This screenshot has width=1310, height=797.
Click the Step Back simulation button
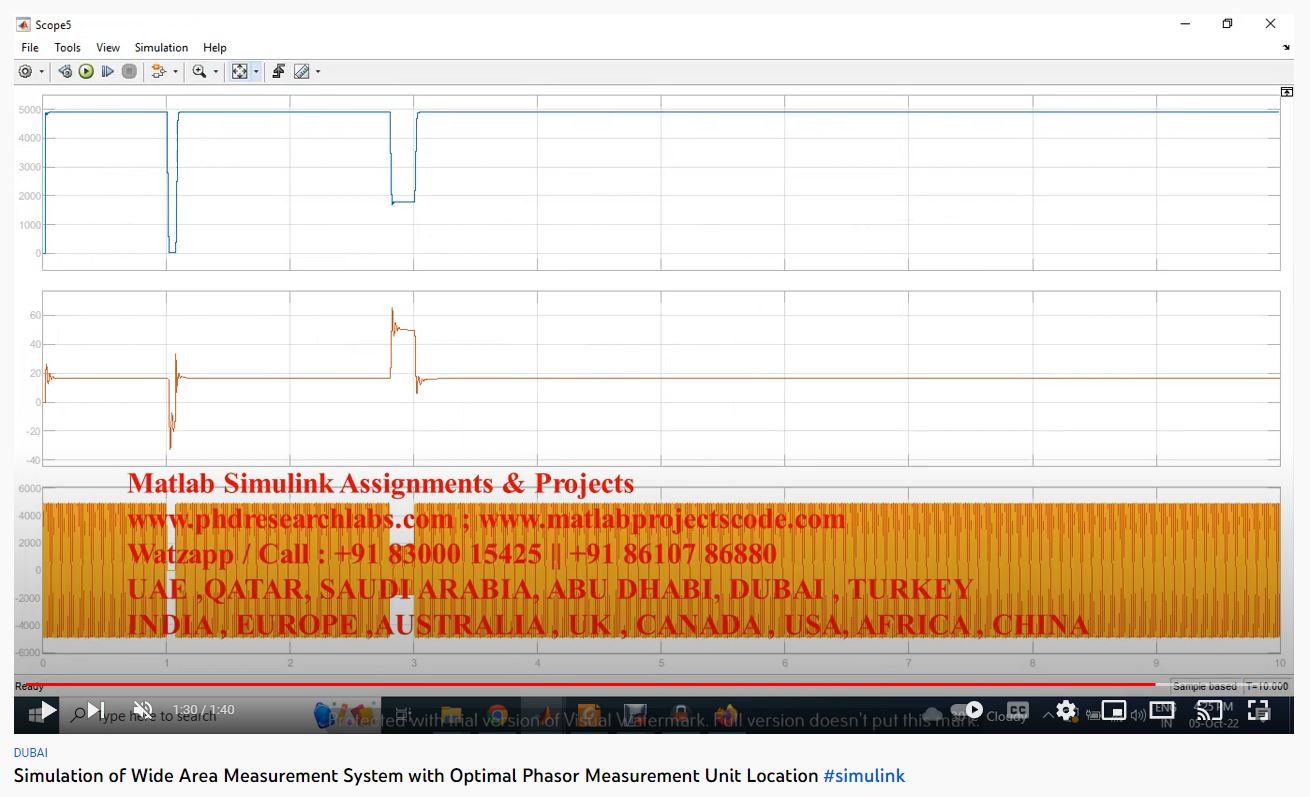point(65,72)
